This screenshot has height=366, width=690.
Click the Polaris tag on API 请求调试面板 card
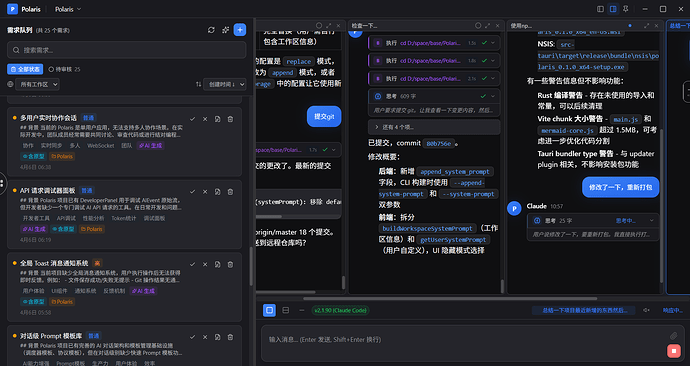(x=92, y=229)
